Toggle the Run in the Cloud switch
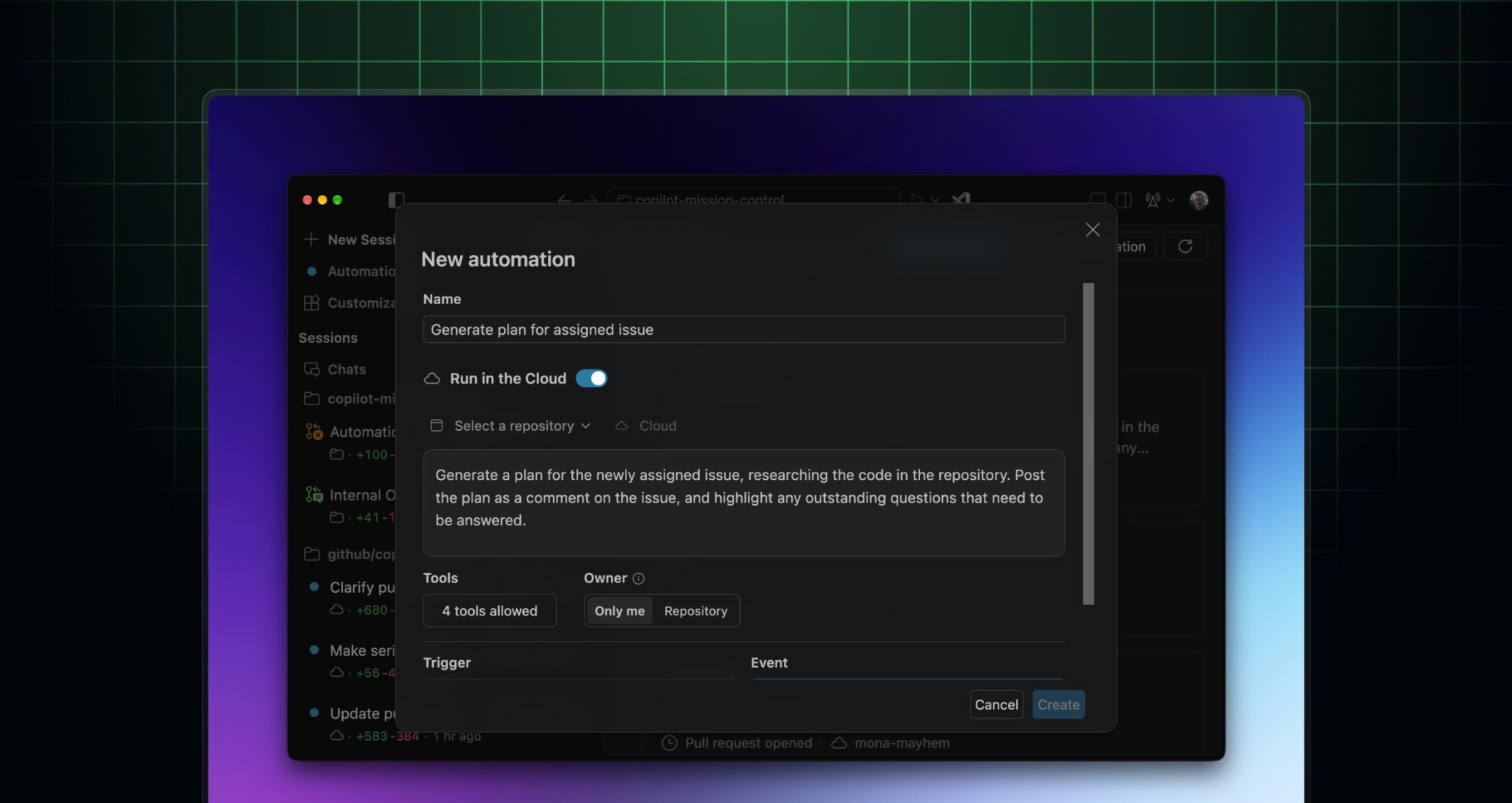 coord(591,378)
